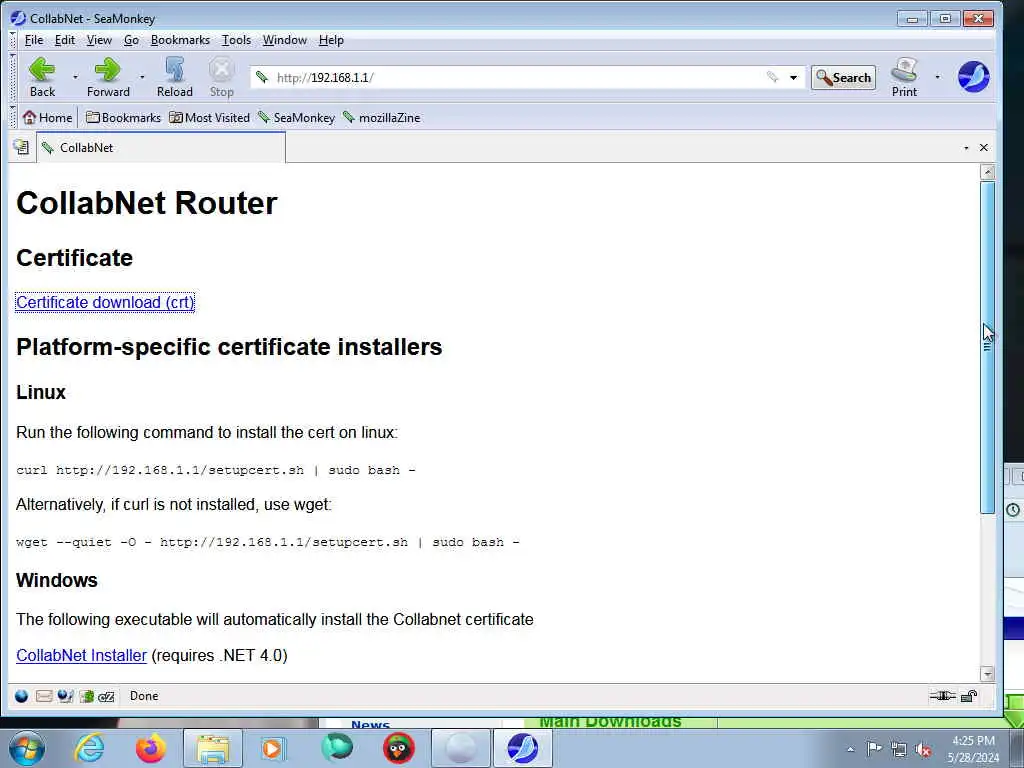
Task: Open Firefox from the taskbar
Action: pos(151,748)
